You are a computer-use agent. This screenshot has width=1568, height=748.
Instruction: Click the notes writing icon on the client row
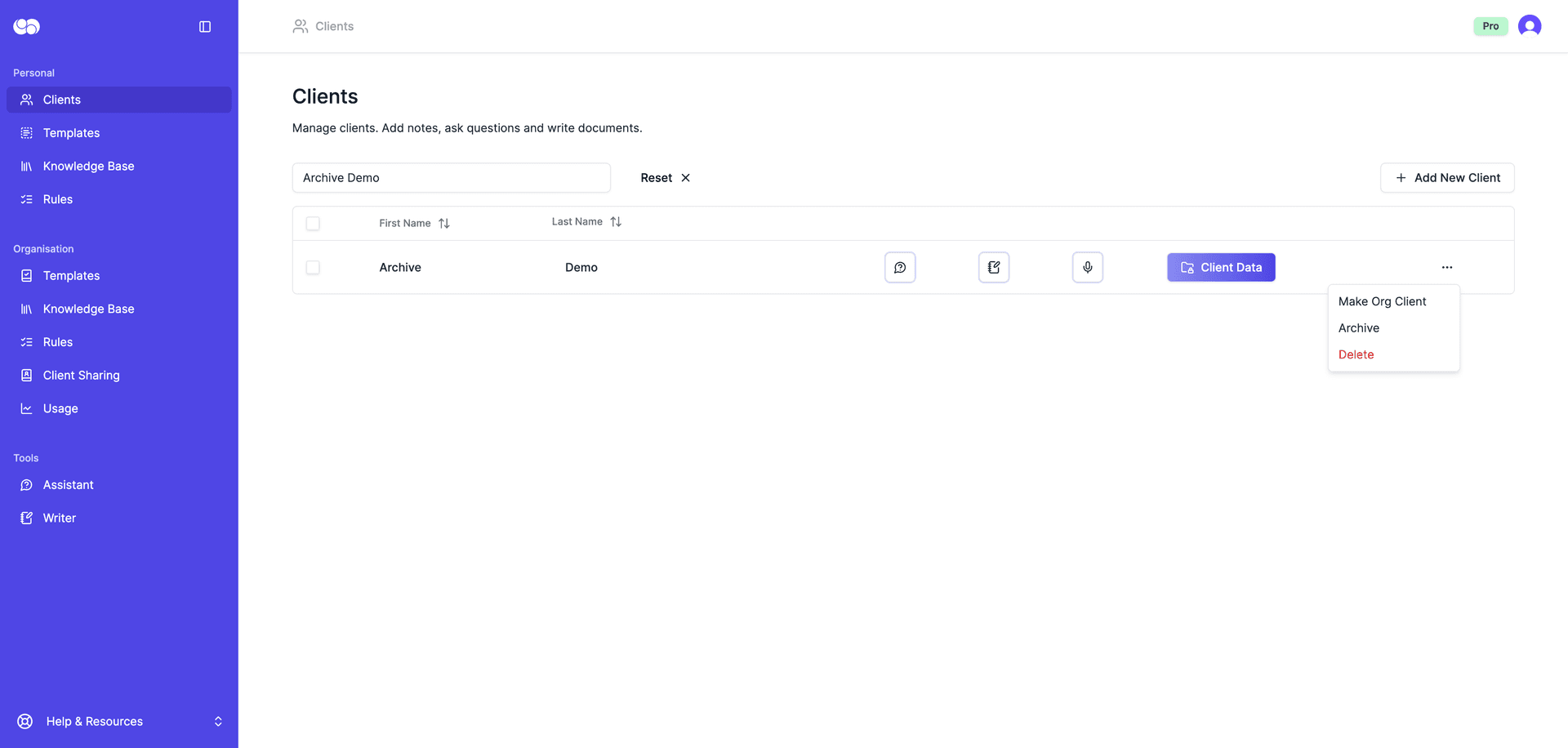click(x=993, y=267)
